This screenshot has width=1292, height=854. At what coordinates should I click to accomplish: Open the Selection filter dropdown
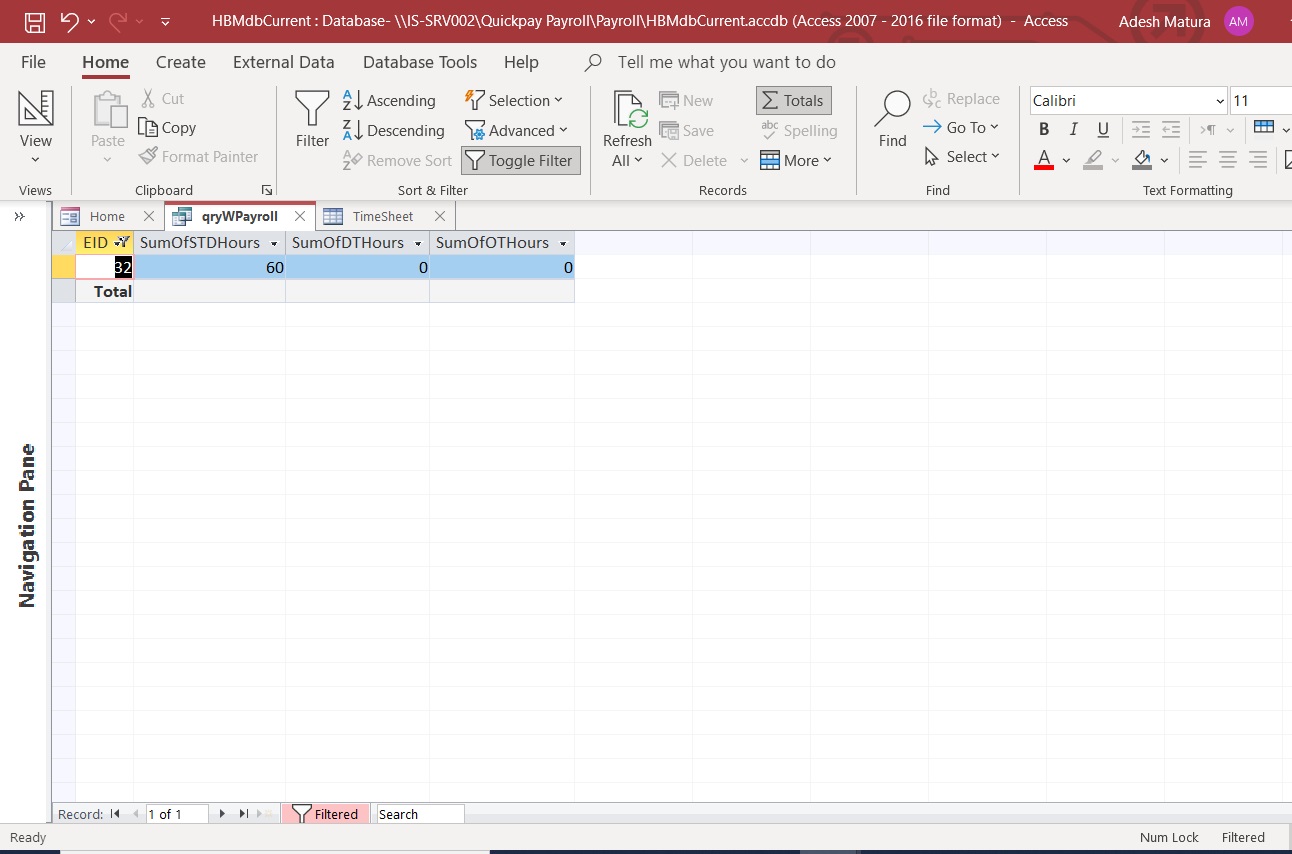coord(514,100)
